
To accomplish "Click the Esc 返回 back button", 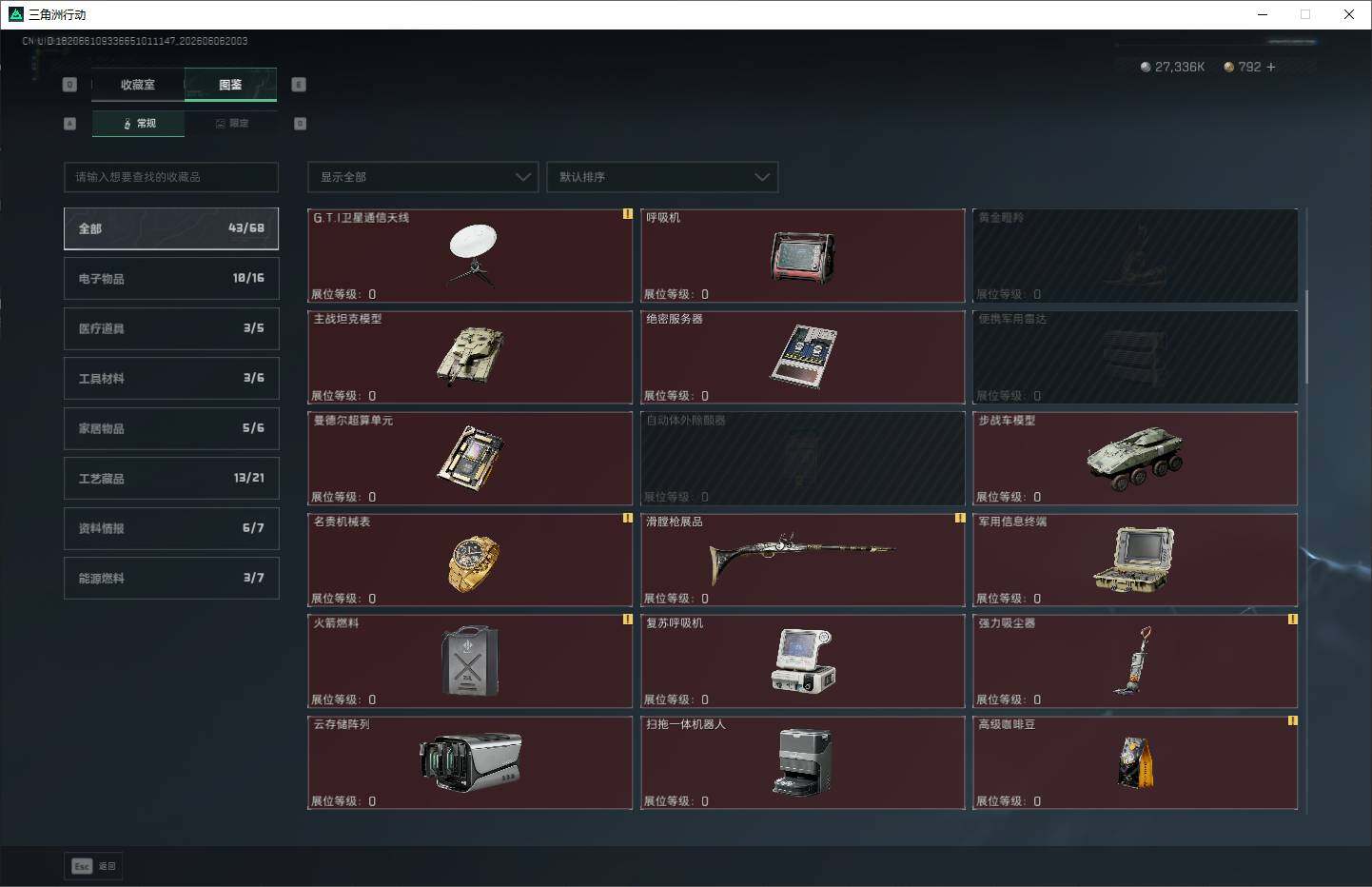I will pos(93,866).
